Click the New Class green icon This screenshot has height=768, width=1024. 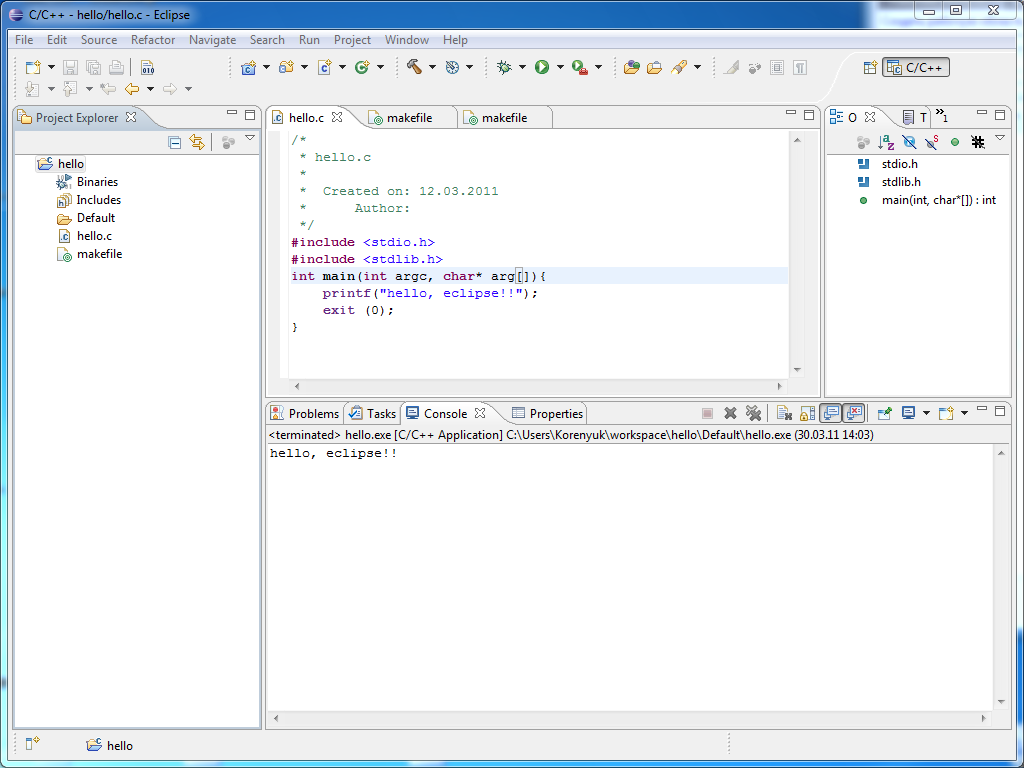(362, 67)
